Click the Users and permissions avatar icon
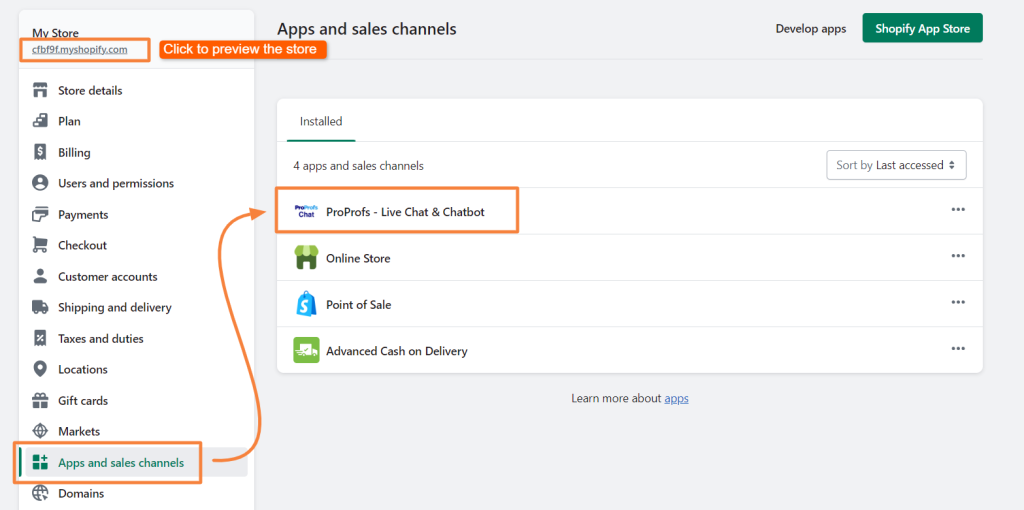The image size is (1024, 510). tap(40, 183)
